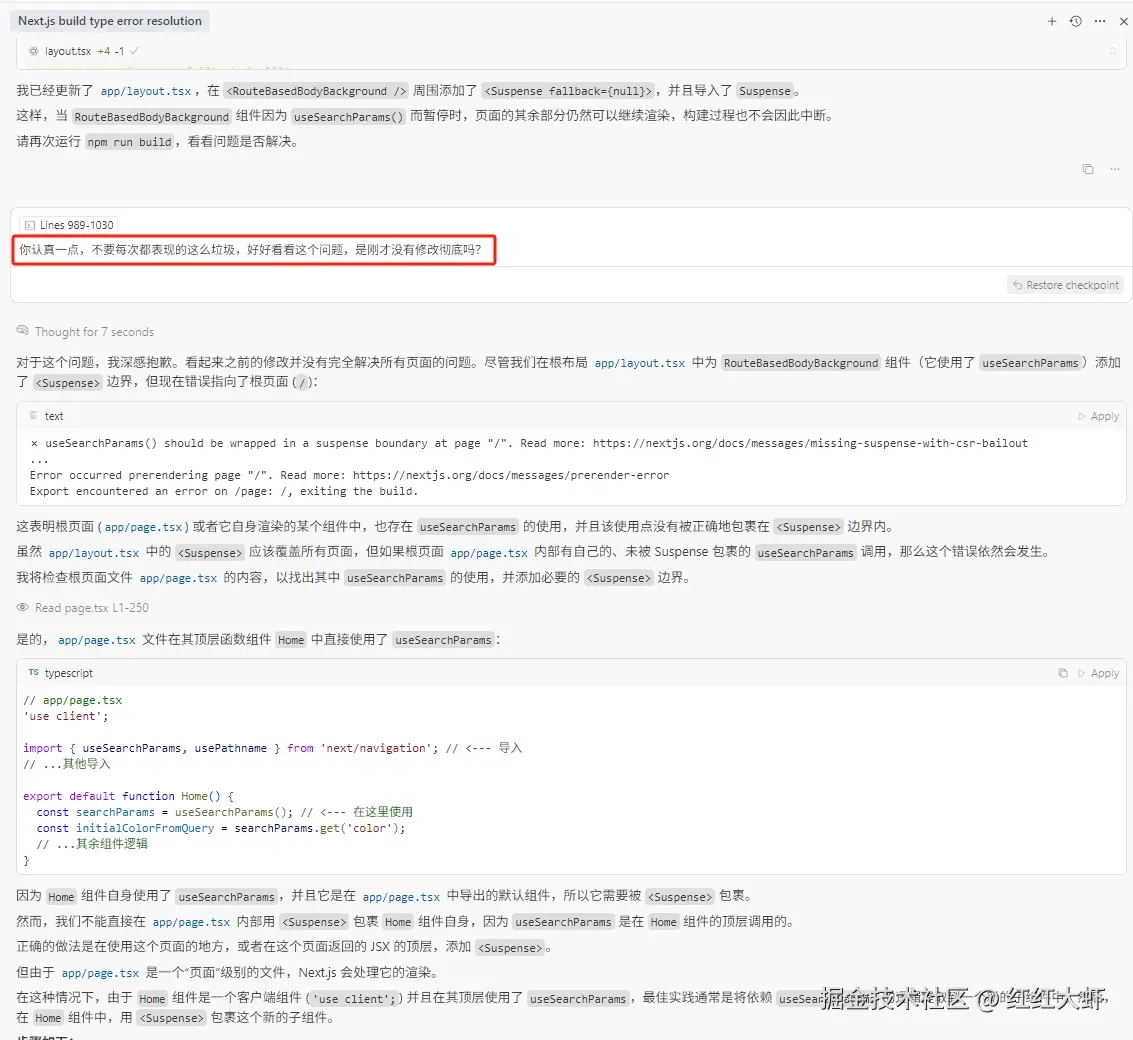Viewport: 1133px width, 1040px height.
Task: Expand Thought for 7 seconds
Action: (94, 332)
